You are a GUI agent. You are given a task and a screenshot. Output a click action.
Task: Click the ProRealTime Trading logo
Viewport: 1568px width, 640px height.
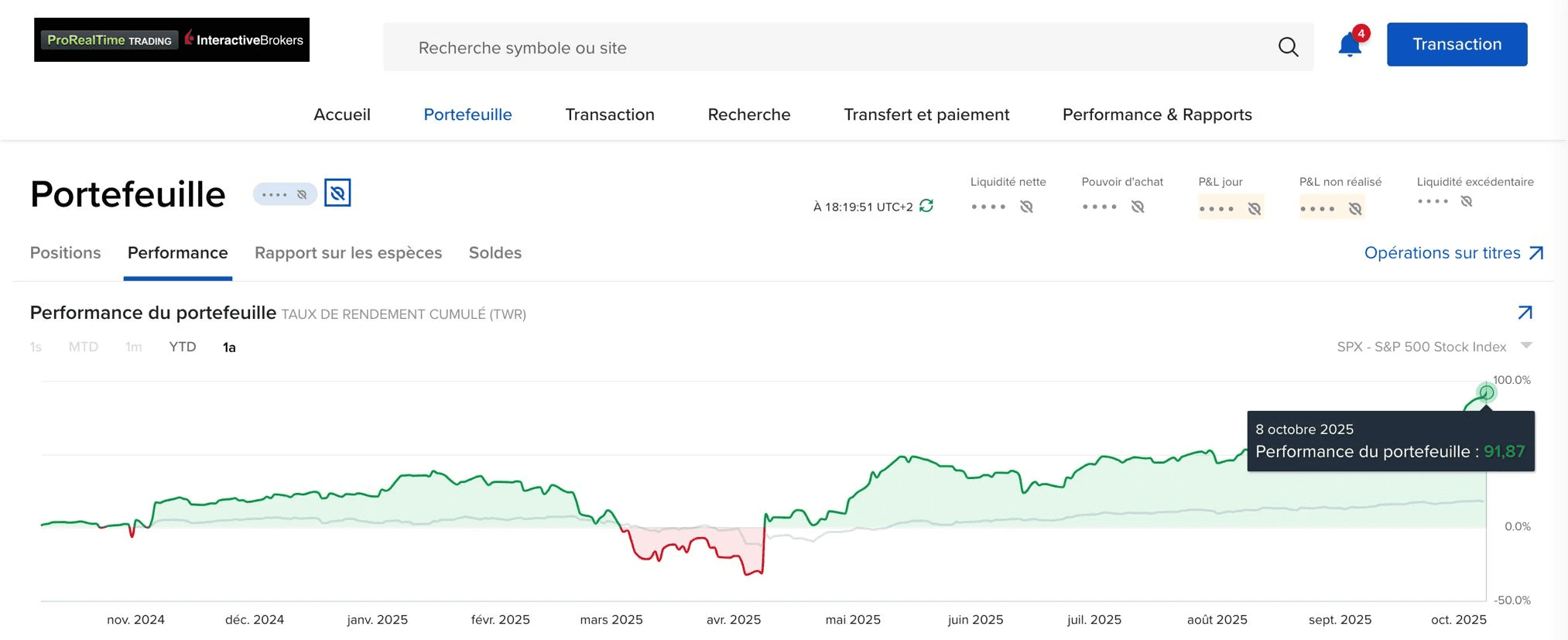pyautogui.click(x=109, y=40)
